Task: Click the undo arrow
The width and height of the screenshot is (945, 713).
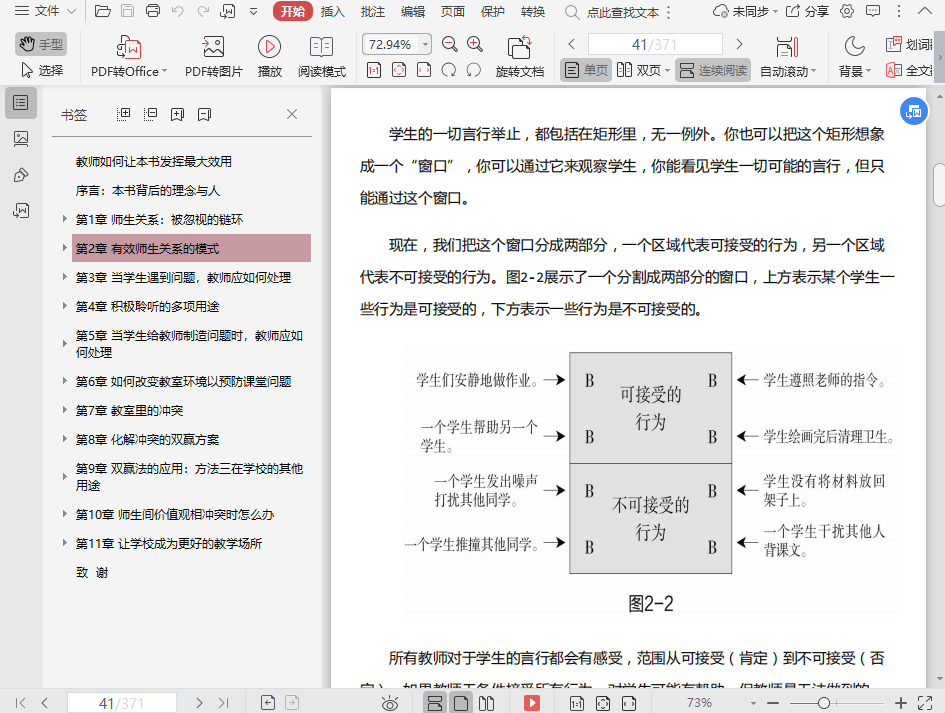Action: [177, 11]
